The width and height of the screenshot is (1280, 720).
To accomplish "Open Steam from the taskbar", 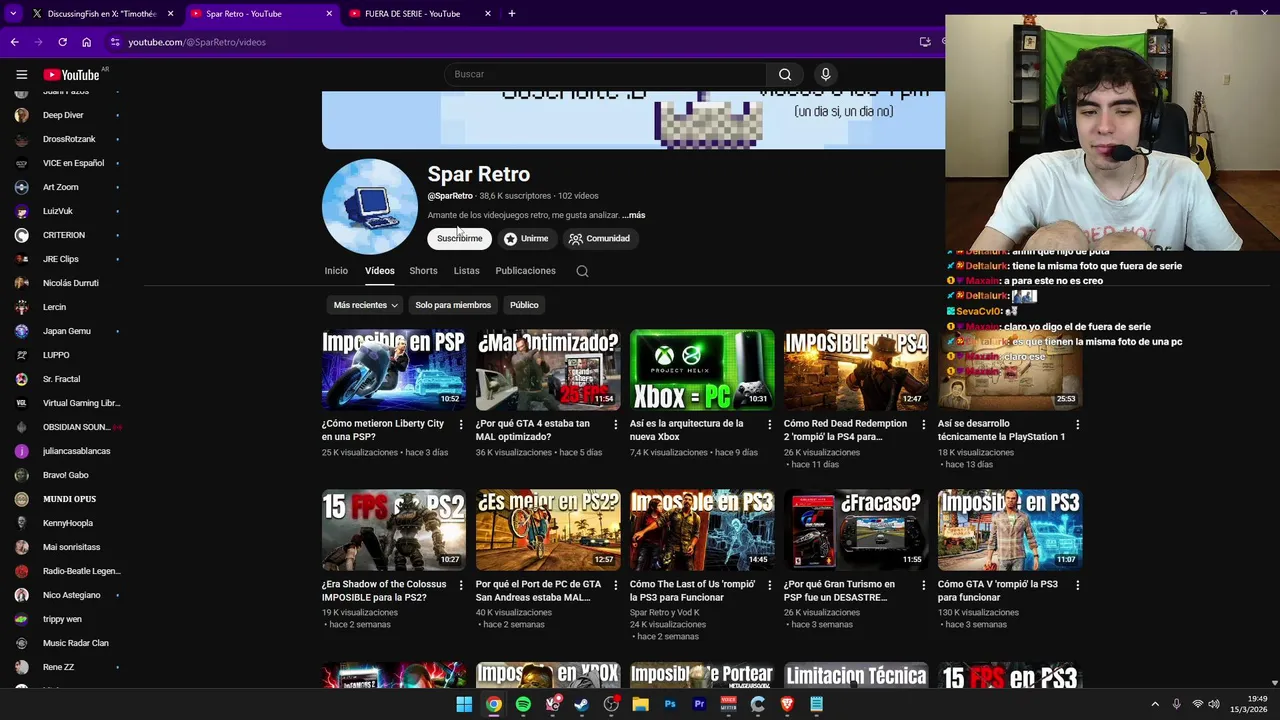I will 581,704.
